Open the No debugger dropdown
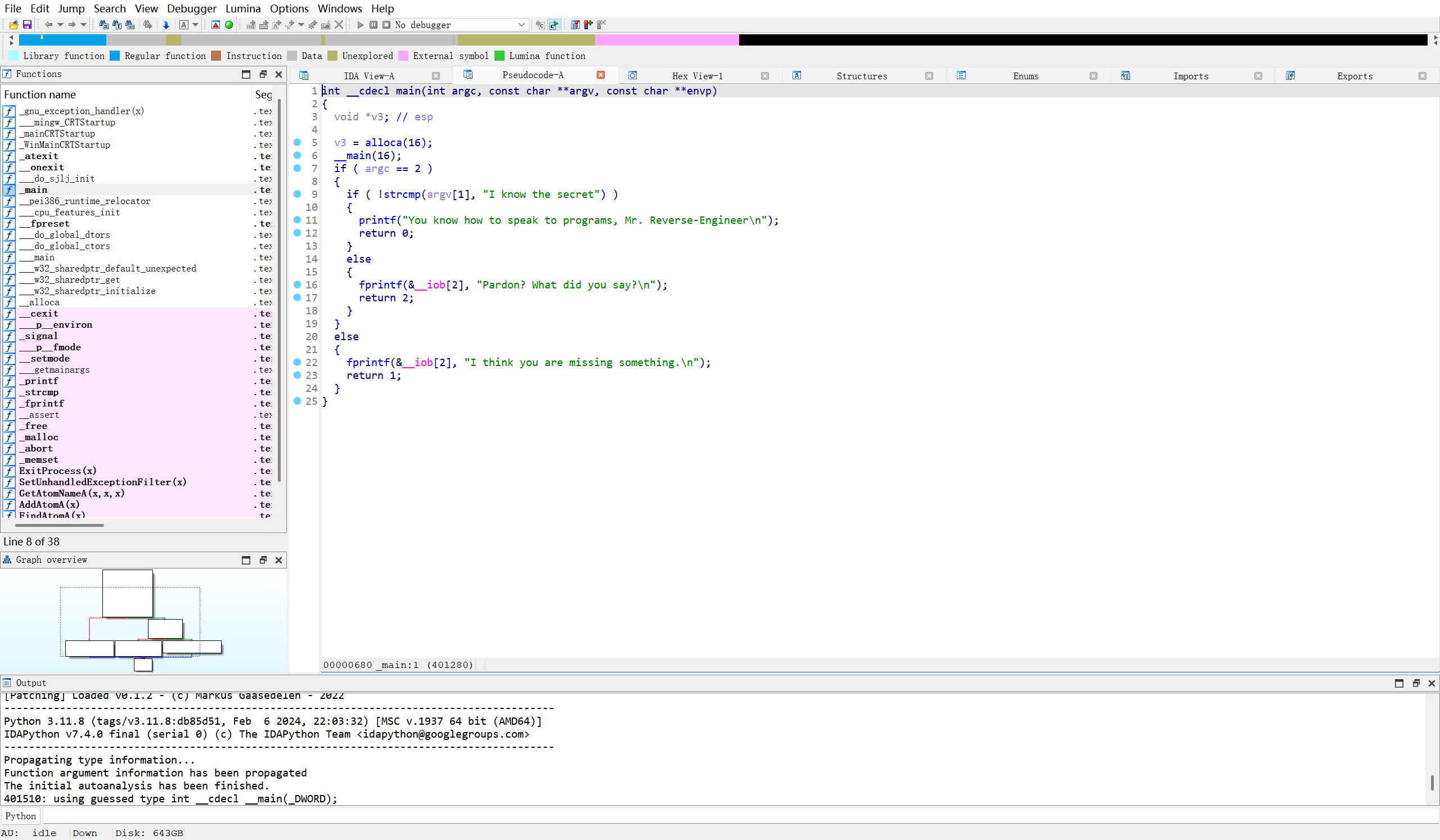 coord(520,25)
